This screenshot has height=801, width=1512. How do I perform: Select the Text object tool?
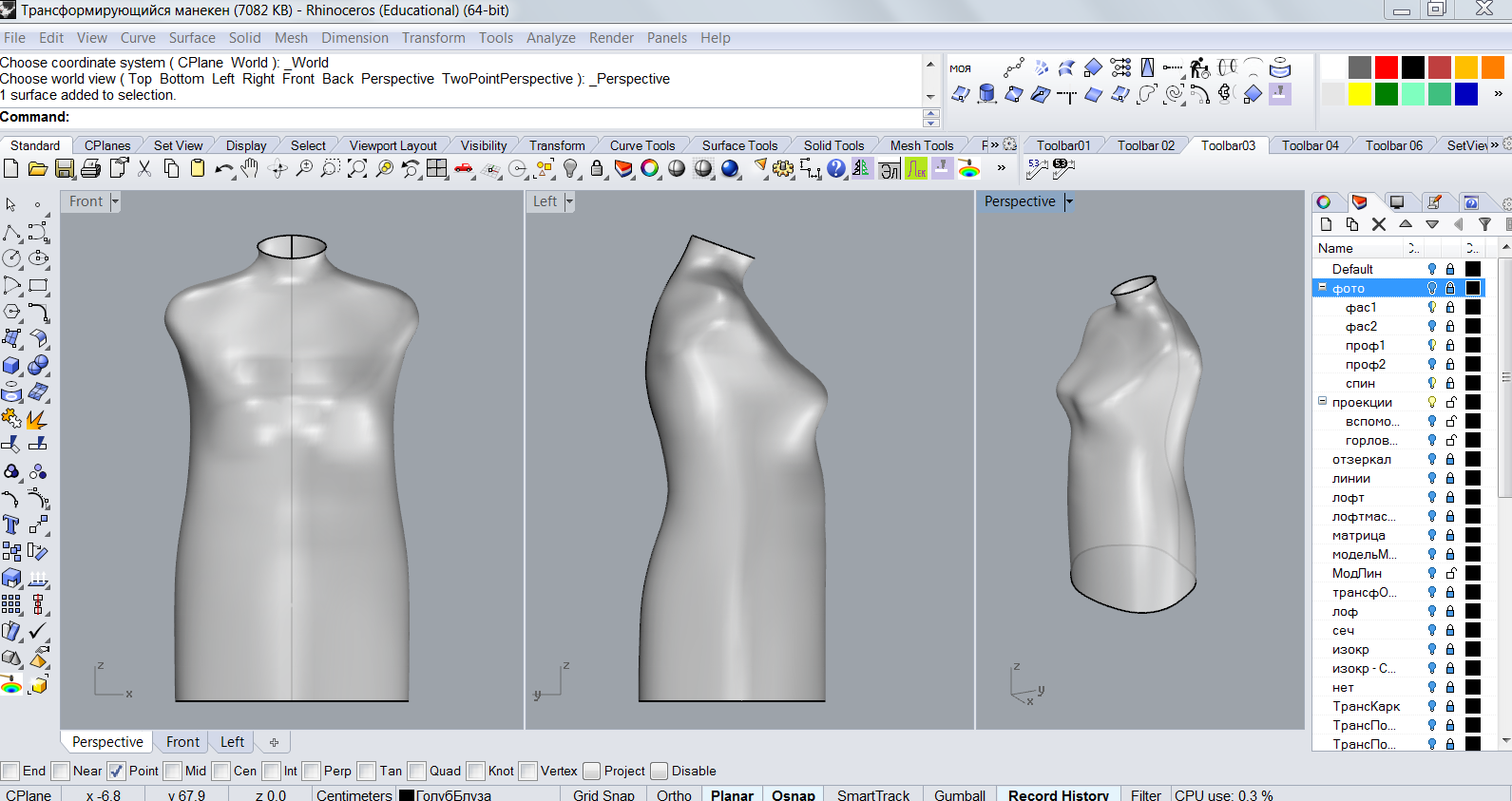11,524
